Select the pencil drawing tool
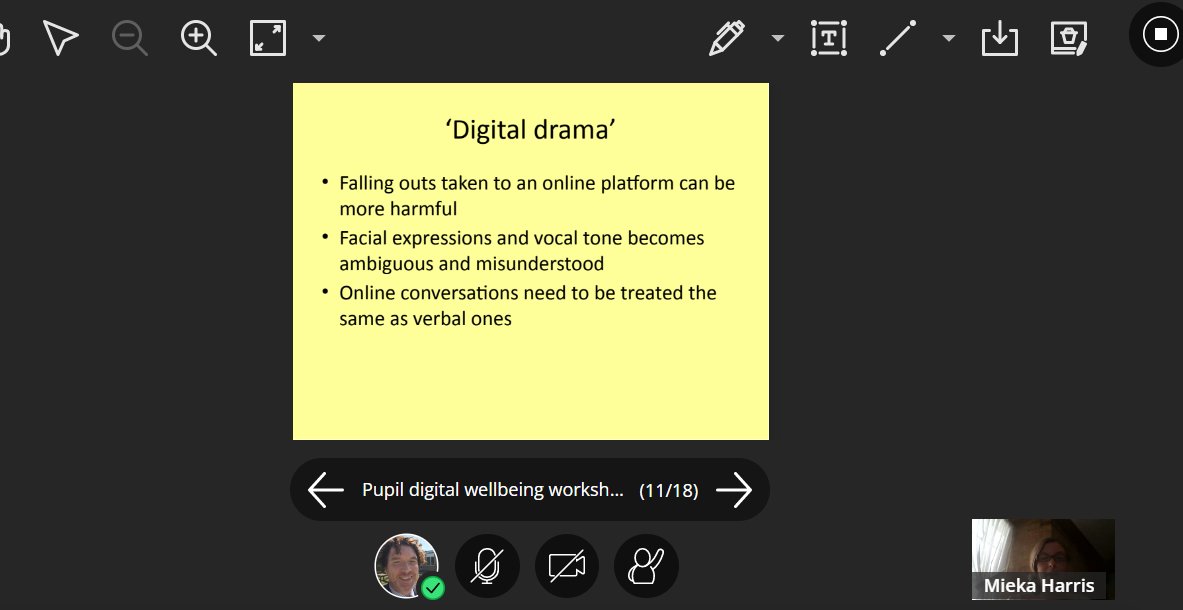Viewport: 1183px width, 610px height. click(x=727, y=38)
